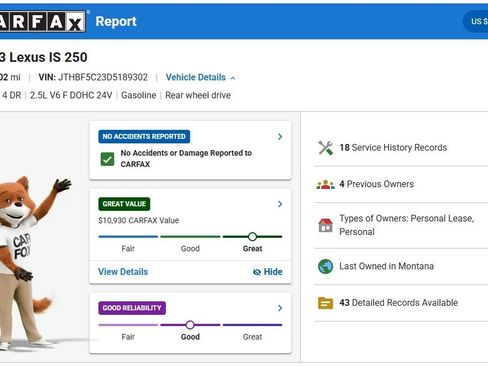488x366 pixels.
Task: Click the GREAT VALUE badge
Action: coord(124,204)
